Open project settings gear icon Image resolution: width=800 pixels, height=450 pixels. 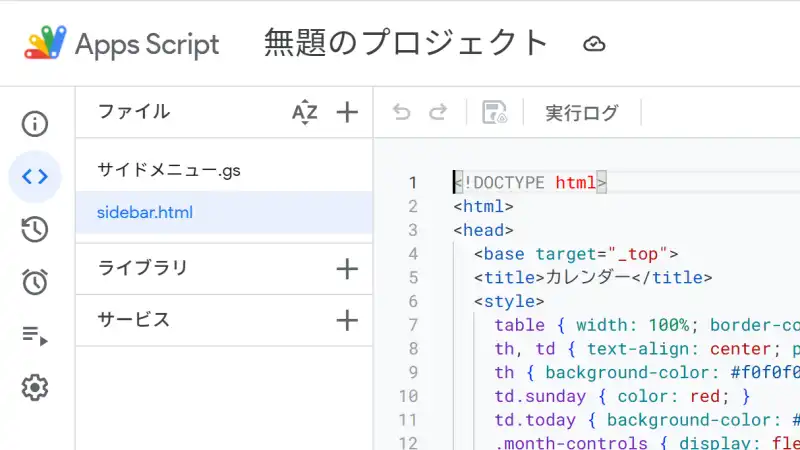click(x=35, y=387)
